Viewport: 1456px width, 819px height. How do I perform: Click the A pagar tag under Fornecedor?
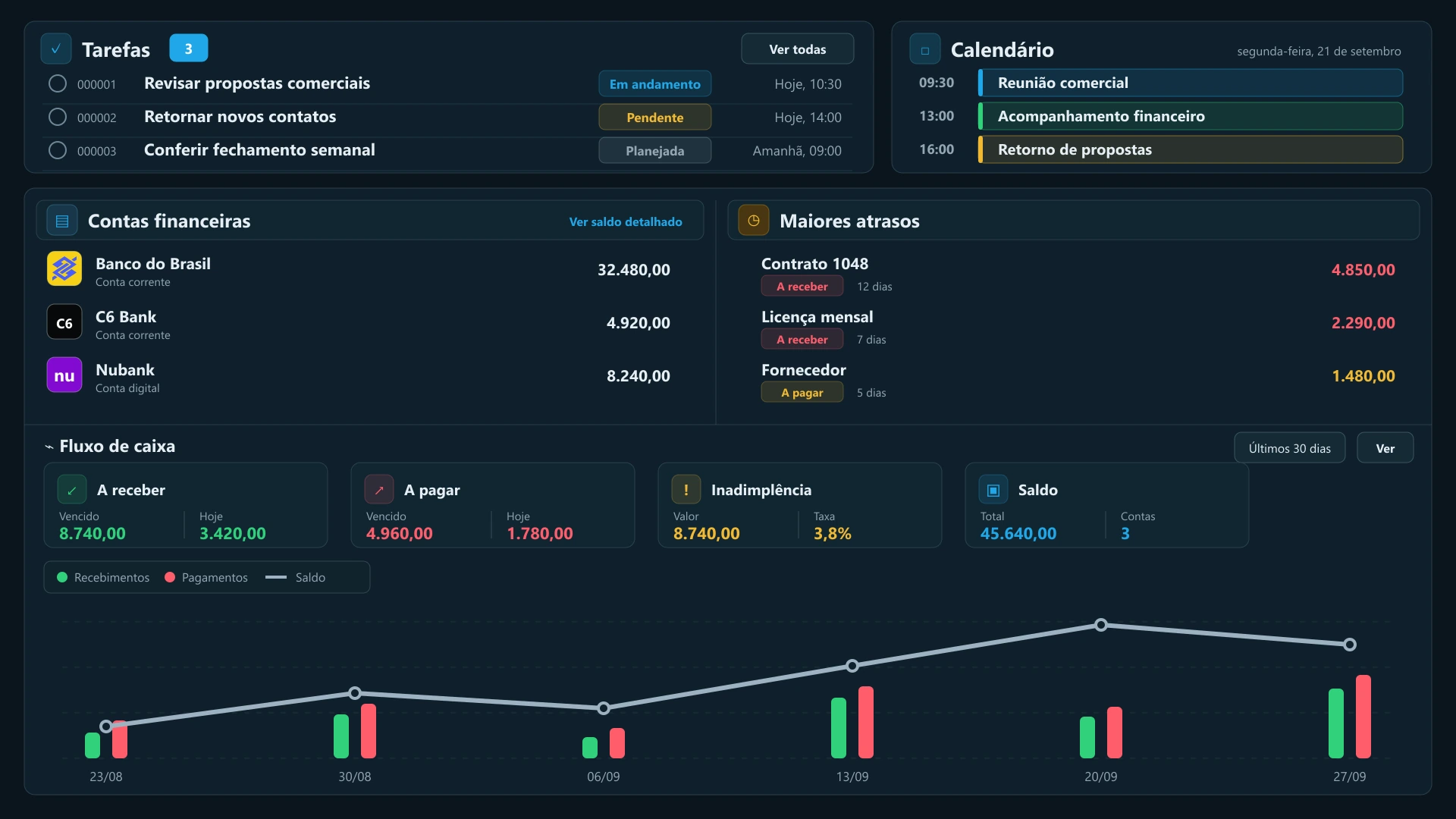point(802,392)
